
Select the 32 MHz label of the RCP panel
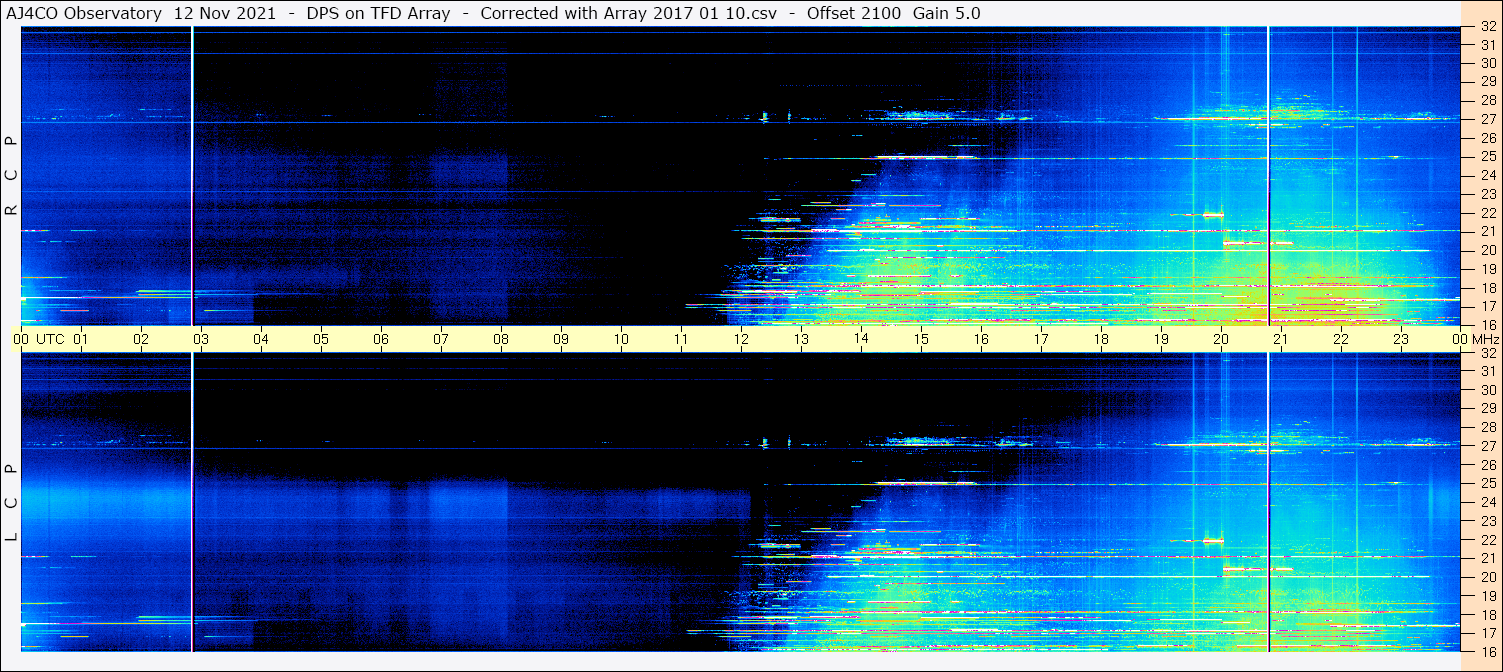point(1487,27)
